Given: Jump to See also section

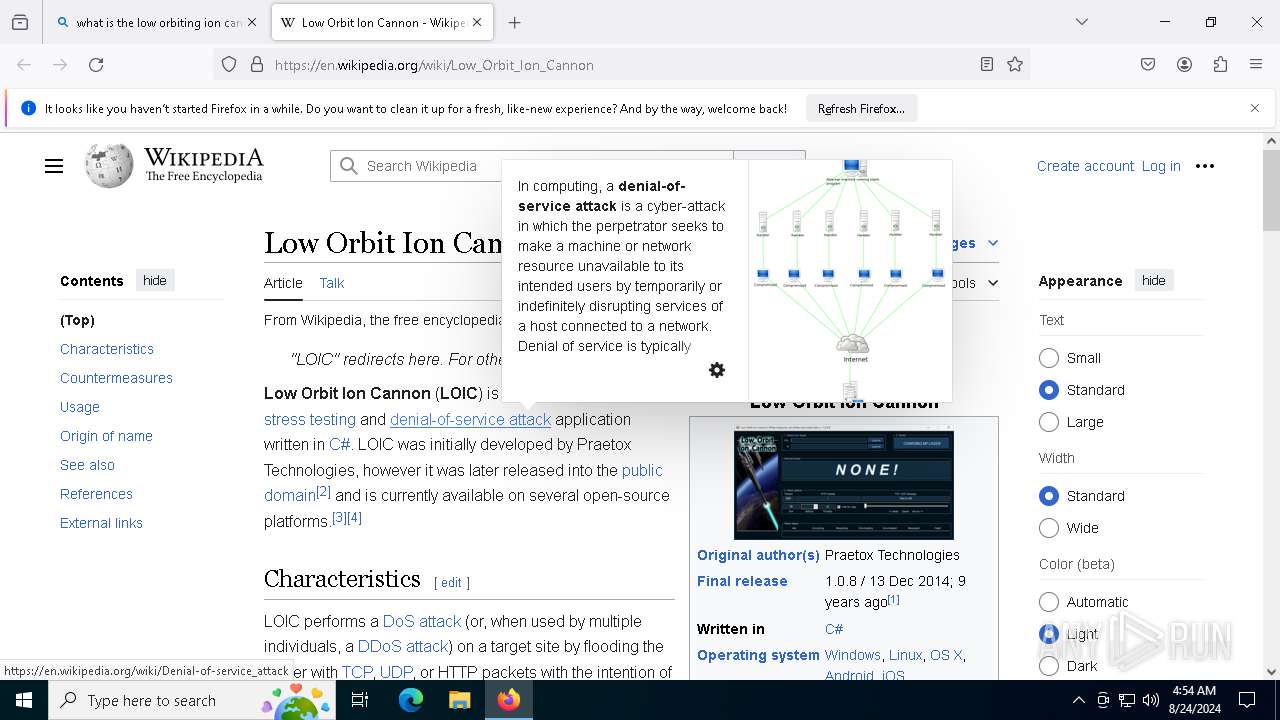Looking at the screenshot, I should 87,465.
